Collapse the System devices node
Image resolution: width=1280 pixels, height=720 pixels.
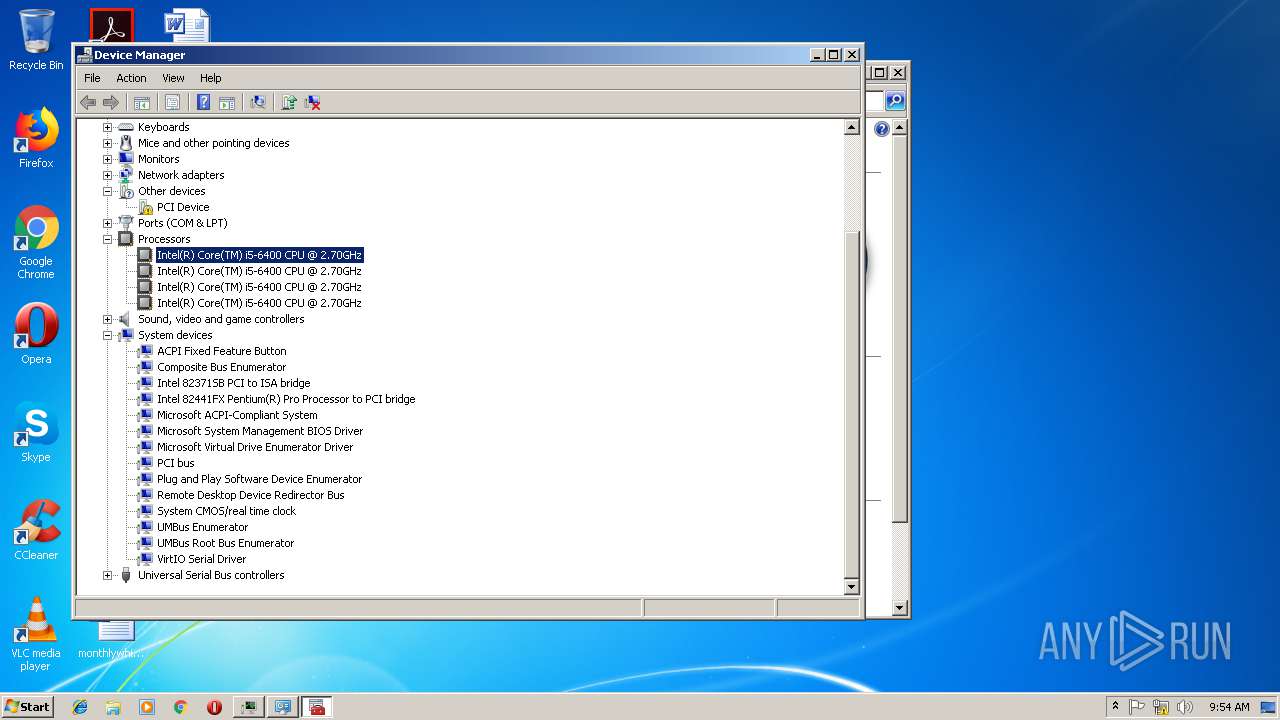point(108,335)
